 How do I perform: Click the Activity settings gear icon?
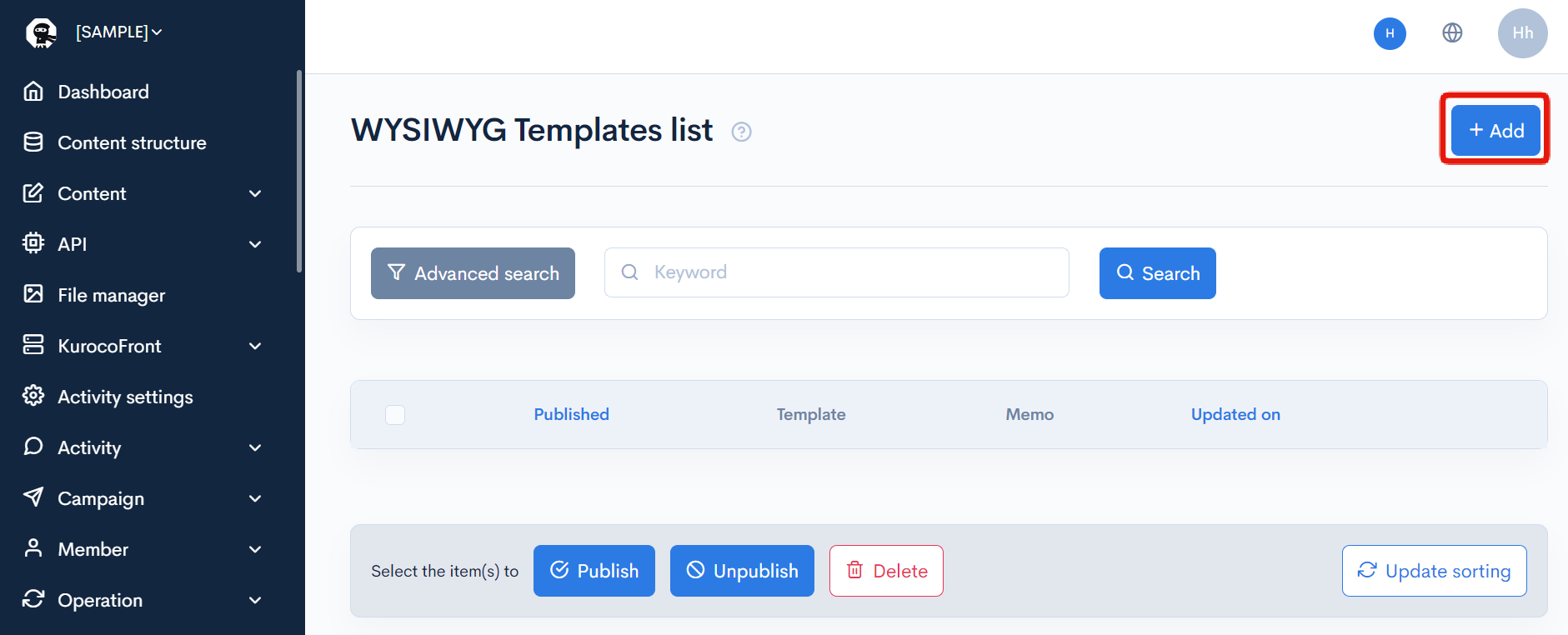click(33, 396)
